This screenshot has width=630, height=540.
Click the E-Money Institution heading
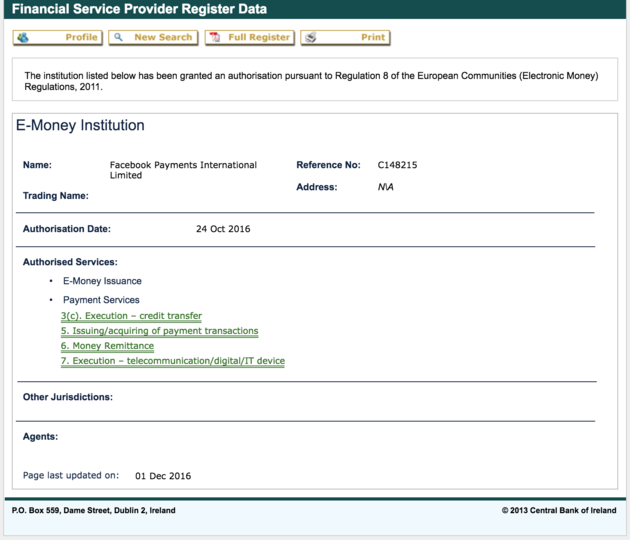80,125
